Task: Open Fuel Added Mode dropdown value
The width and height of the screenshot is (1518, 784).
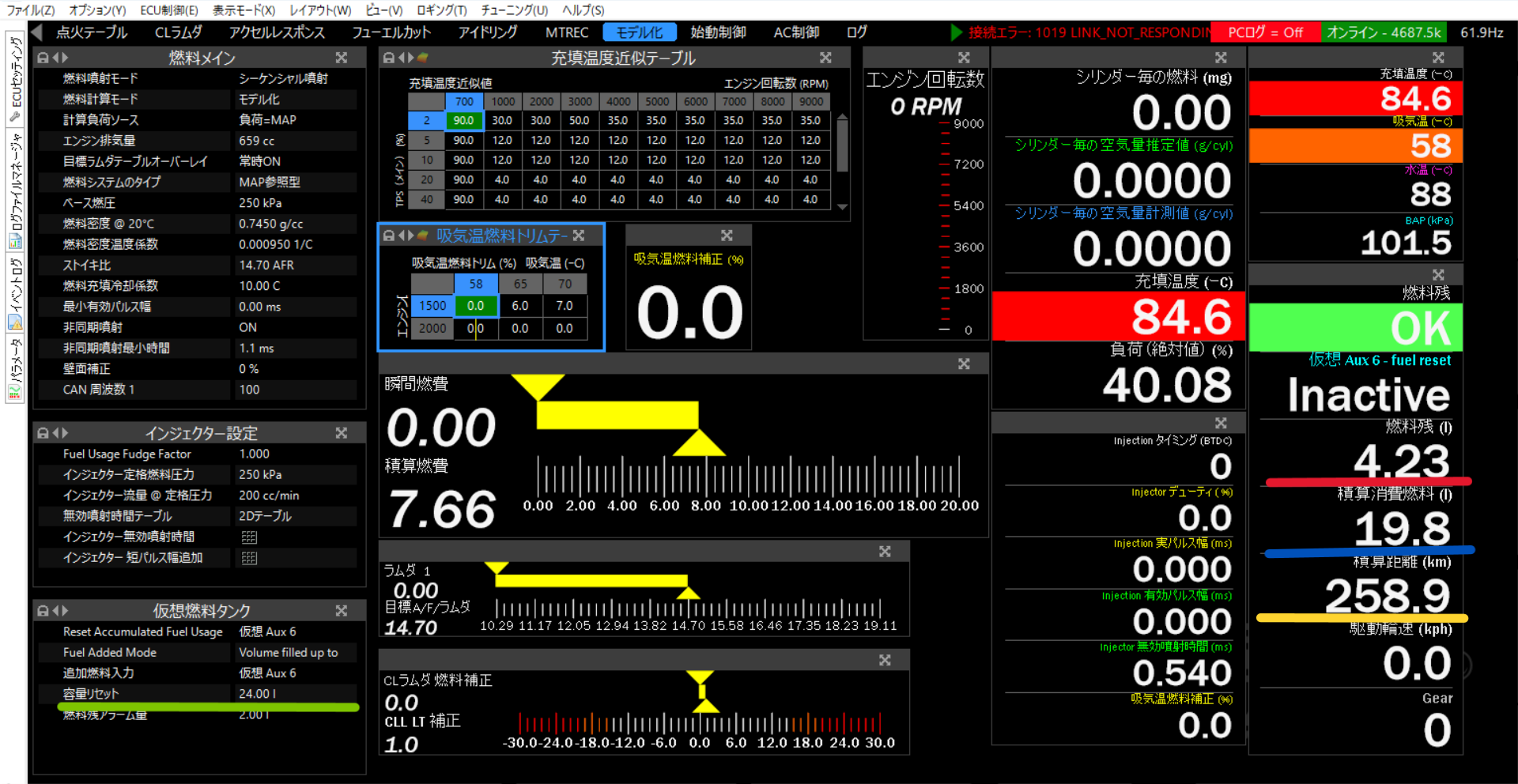Action: 296,652
